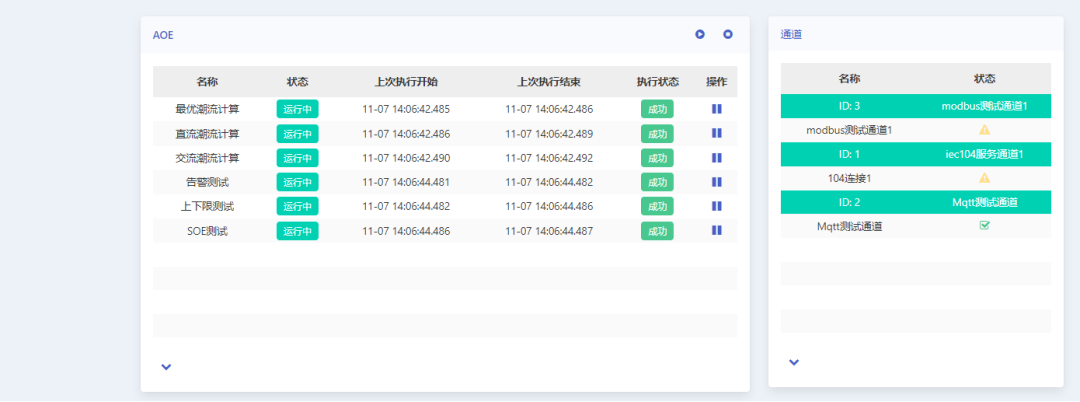The image size is (1080, 402).
Task: Select the ID: 3 channel group row
Action: (x=916, y=106)
